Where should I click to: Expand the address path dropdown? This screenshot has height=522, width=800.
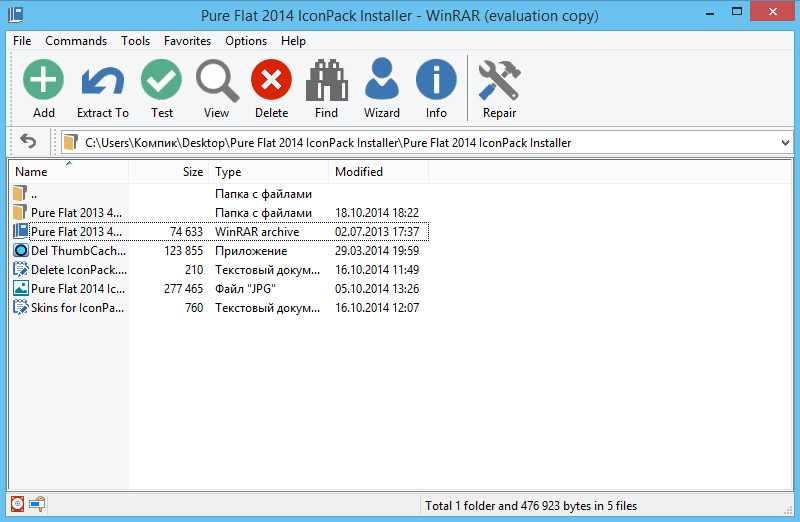(x=785, y=143)
